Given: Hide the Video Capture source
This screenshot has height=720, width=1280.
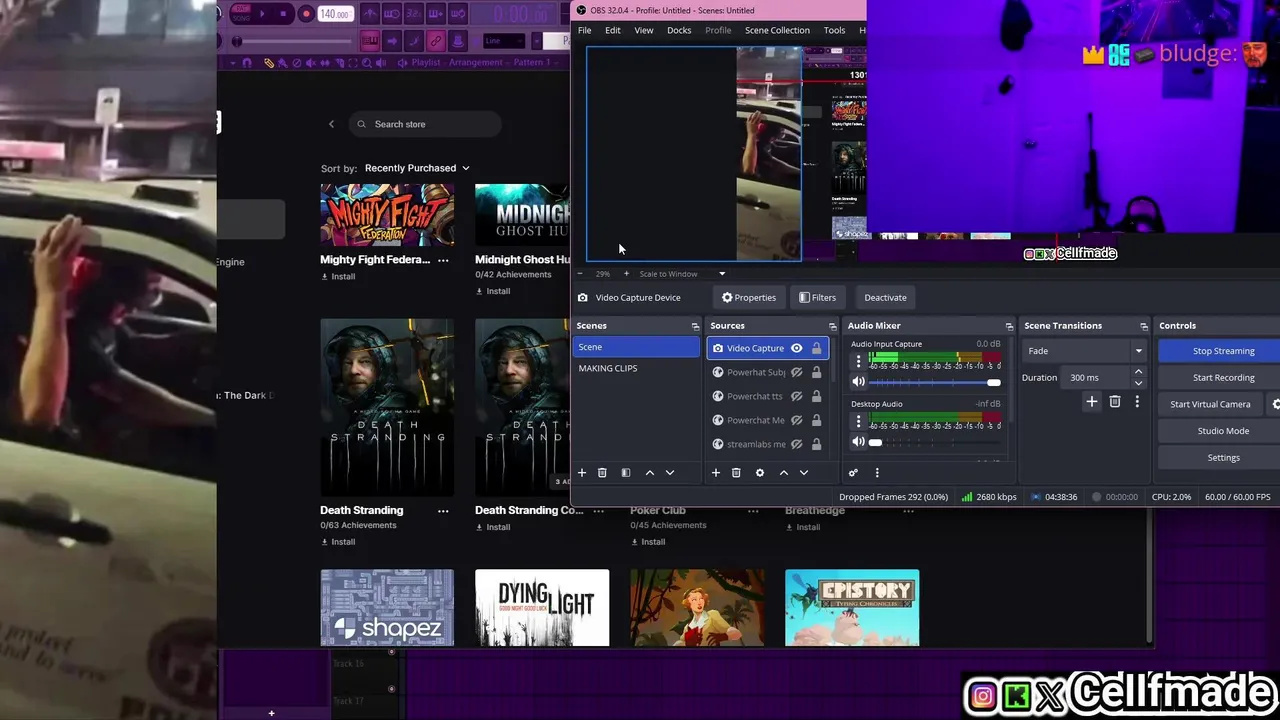Looking at the screenshot, I should click(797, 348).
